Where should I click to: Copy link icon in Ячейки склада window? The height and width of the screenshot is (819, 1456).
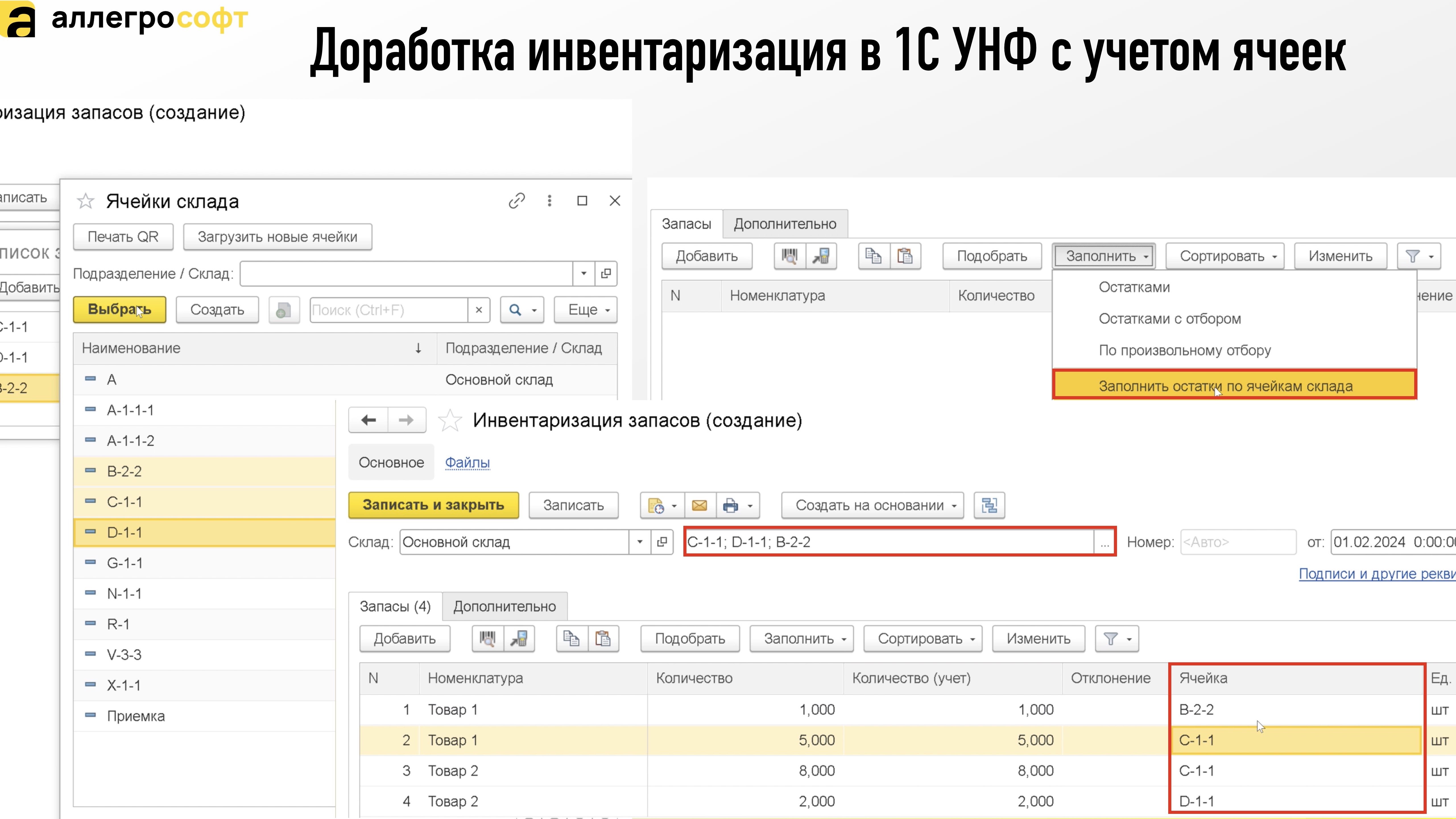click(x=517, y=201)
